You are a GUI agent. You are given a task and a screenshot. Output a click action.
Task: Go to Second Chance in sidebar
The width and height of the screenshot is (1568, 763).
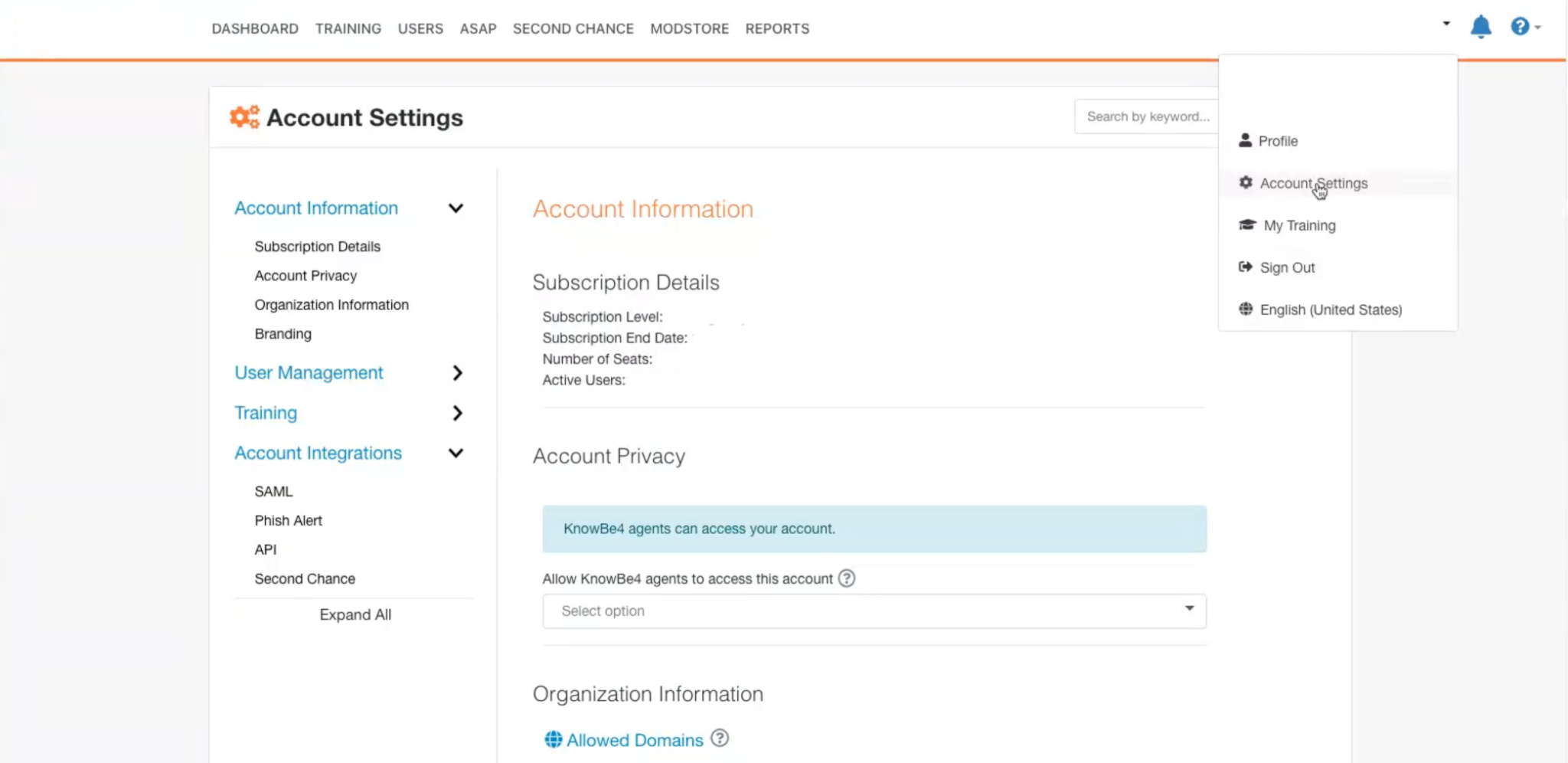(305, 578)
